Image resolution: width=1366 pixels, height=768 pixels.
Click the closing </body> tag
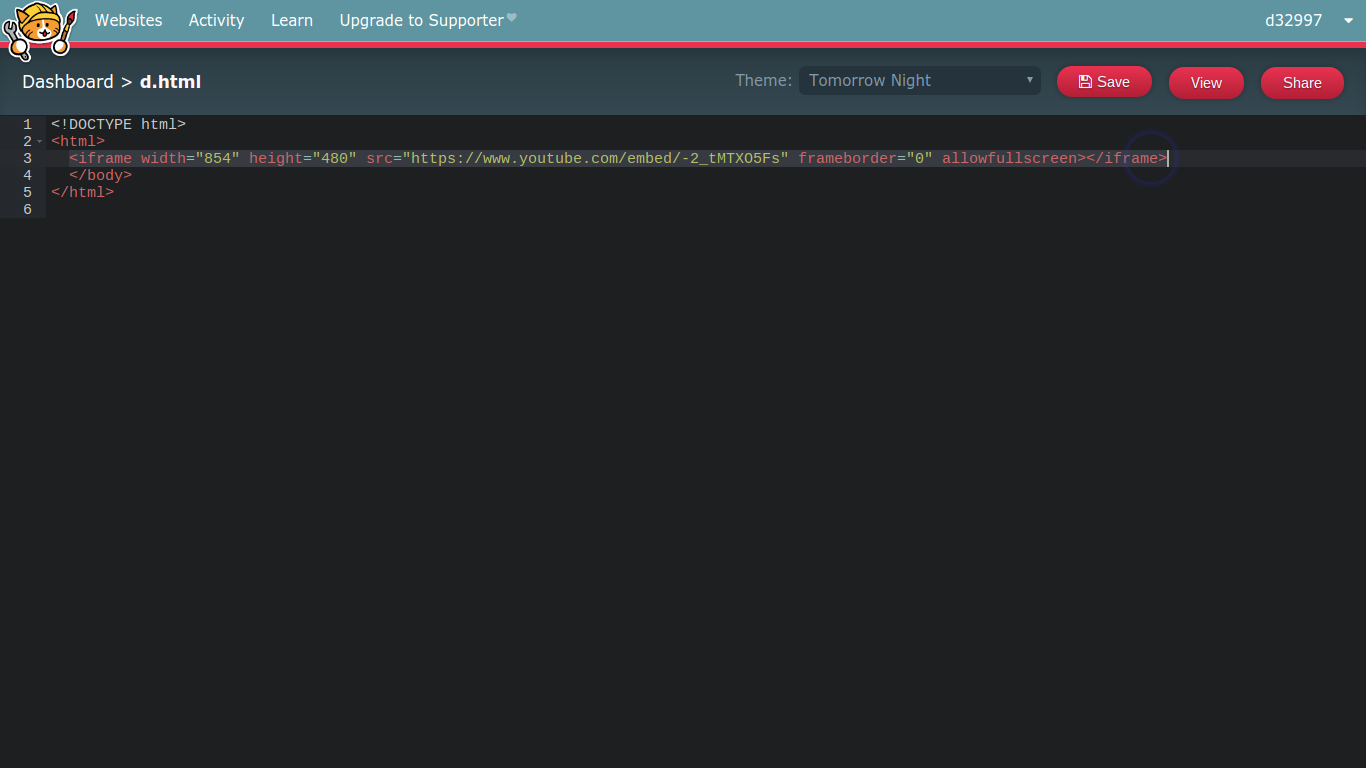point(100,176)
